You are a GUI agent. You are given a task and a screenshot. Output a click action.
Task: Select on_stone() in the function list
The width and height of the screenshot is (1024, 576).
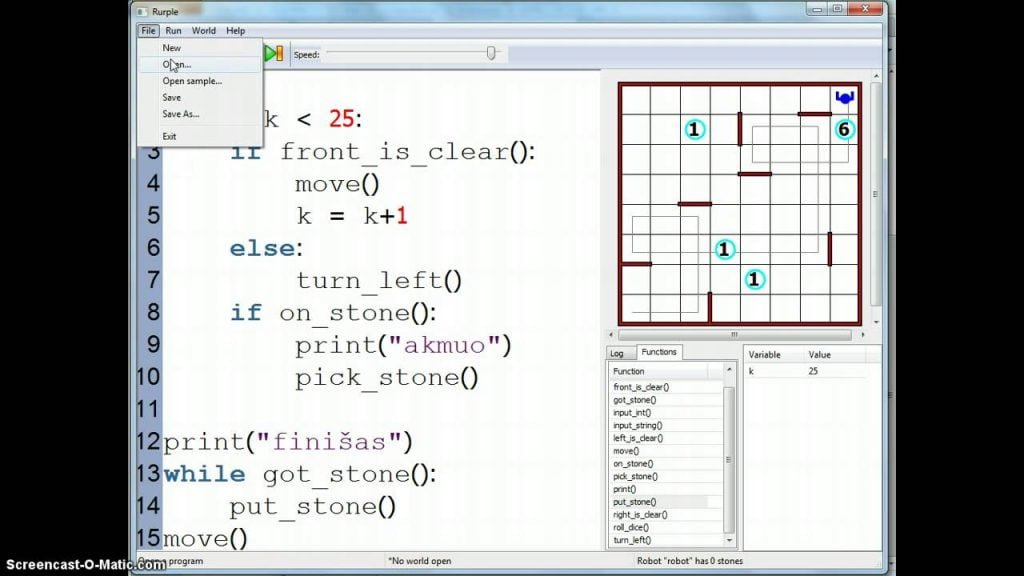point(633,464)
